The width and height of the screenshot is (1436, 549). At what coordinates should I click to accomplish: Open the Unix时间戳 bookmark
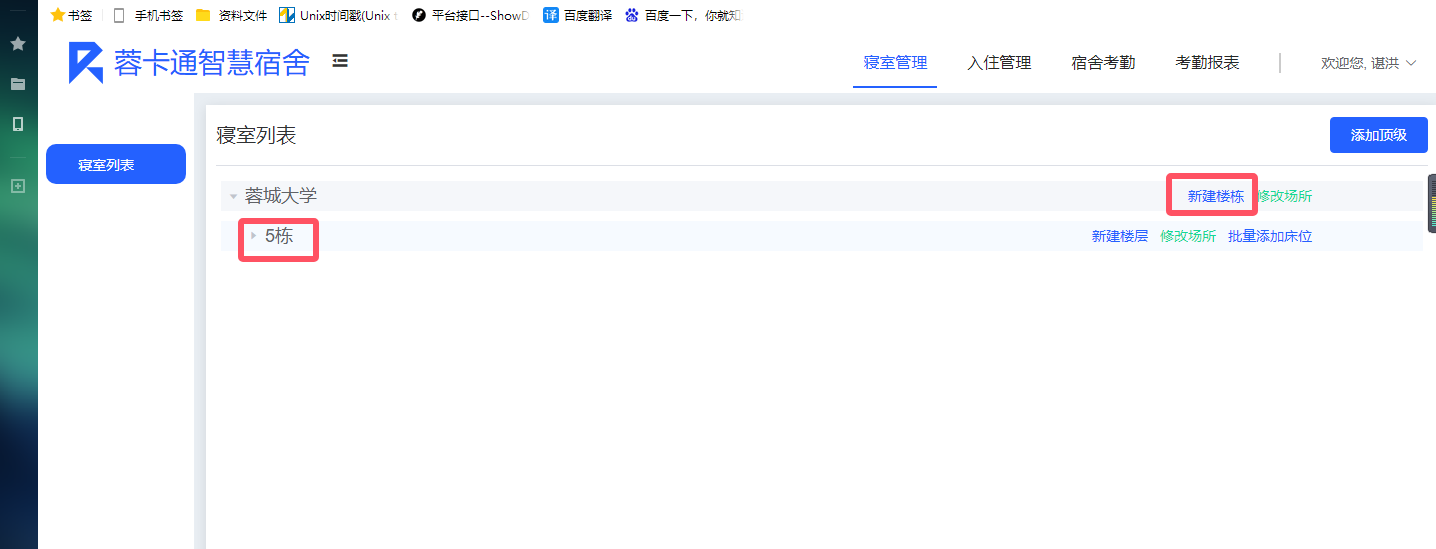[x=338, y=15]
